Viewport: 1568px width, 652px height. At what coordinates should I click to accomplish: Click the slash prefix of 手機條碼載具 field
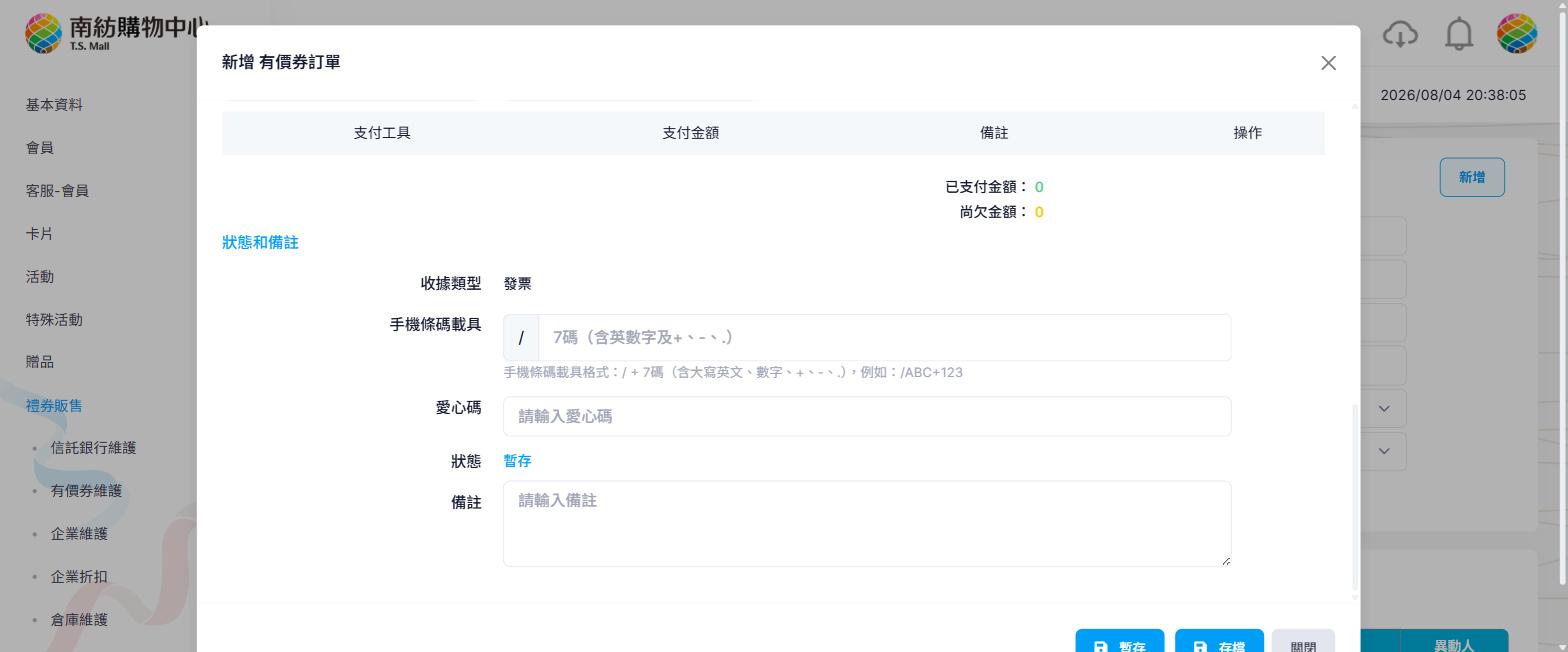pos(521,338)
